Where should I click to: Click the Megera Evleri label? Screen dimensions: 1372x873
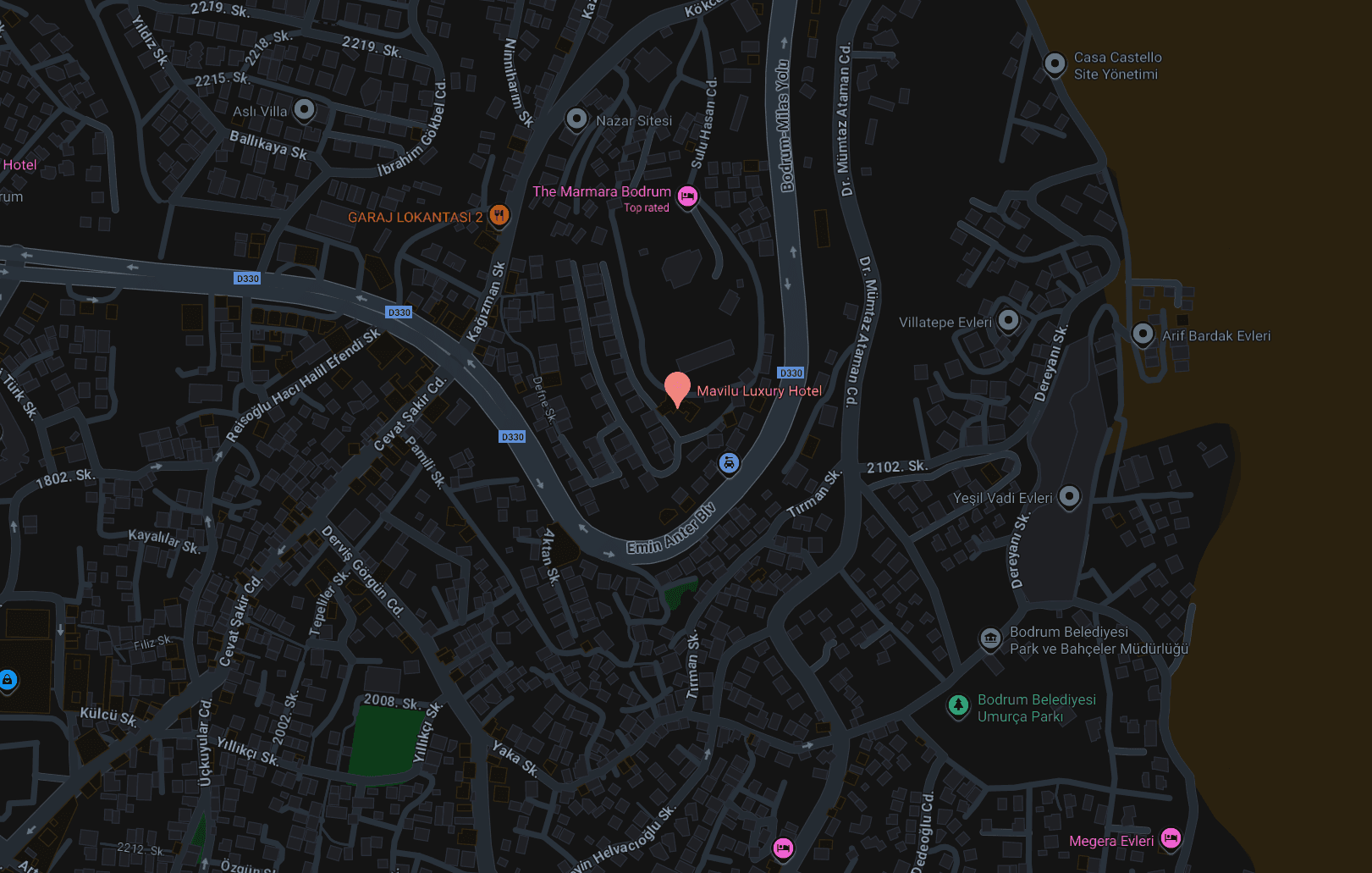pyautogui.click(x=1111, y=841)
